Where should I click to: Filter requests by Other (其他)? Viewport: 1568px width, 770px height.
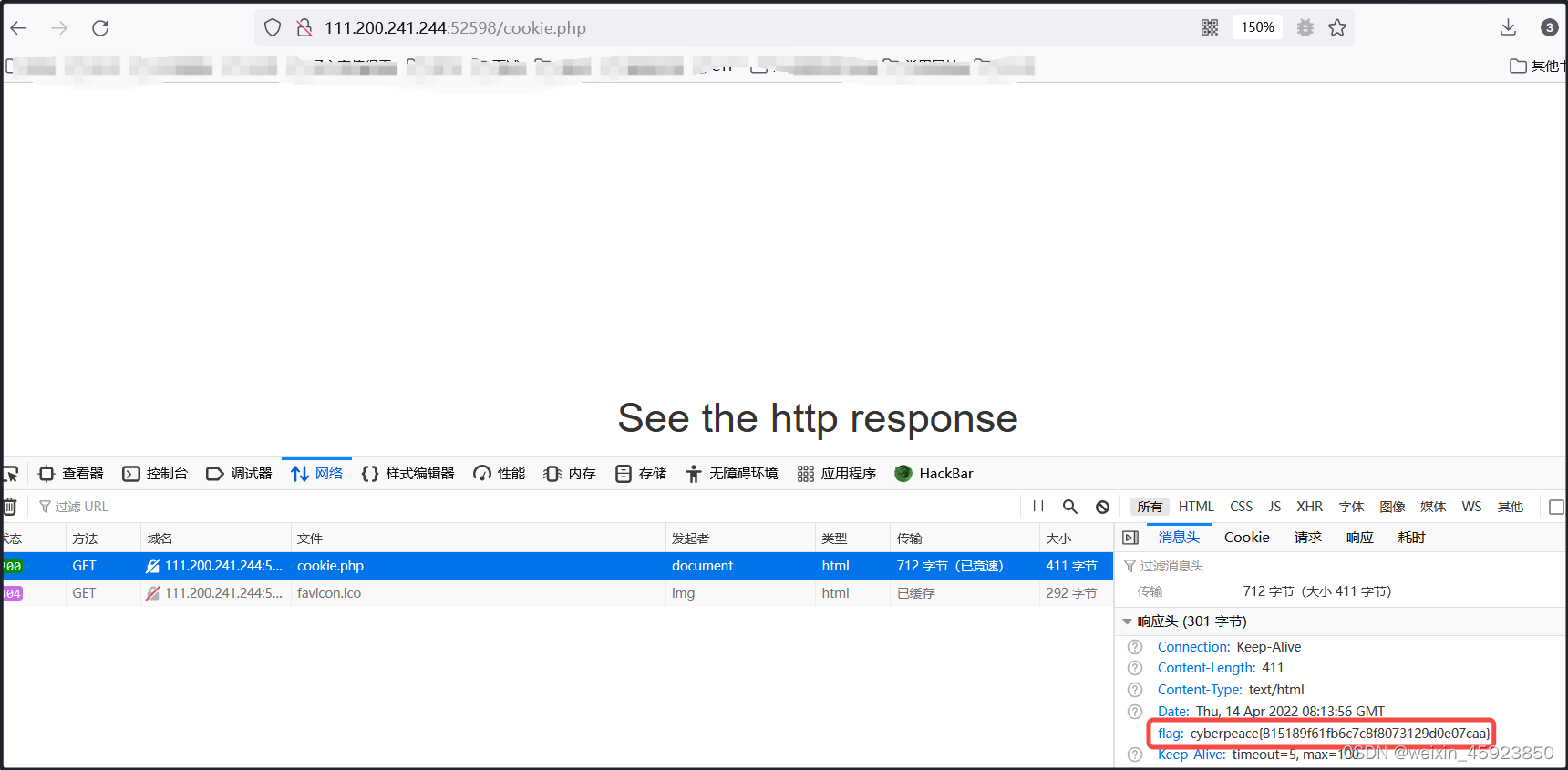(x=1511, y=507)
